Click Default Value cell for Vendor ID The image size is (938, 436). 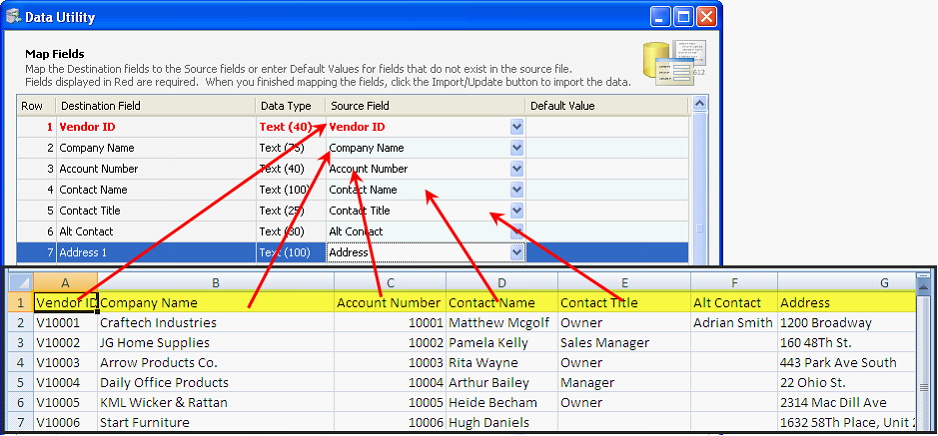point(606,127)
